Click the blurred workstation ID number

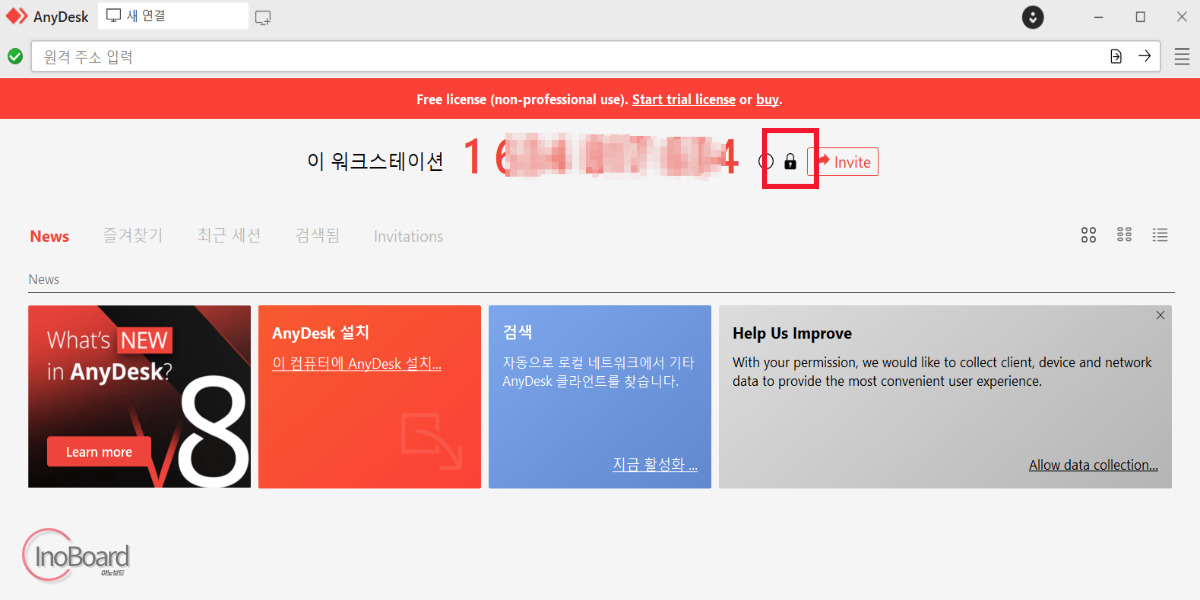click(601, 159)
